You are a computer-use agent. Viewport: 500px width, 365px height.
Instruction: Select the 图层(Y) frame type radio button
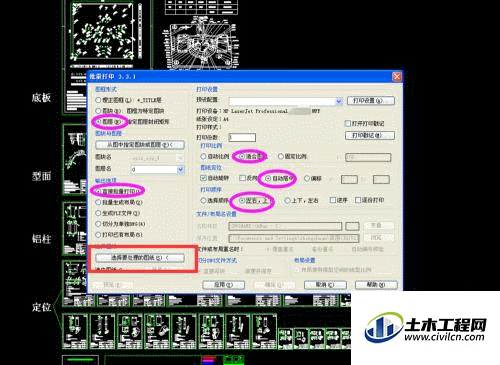(x=98, y=122)
